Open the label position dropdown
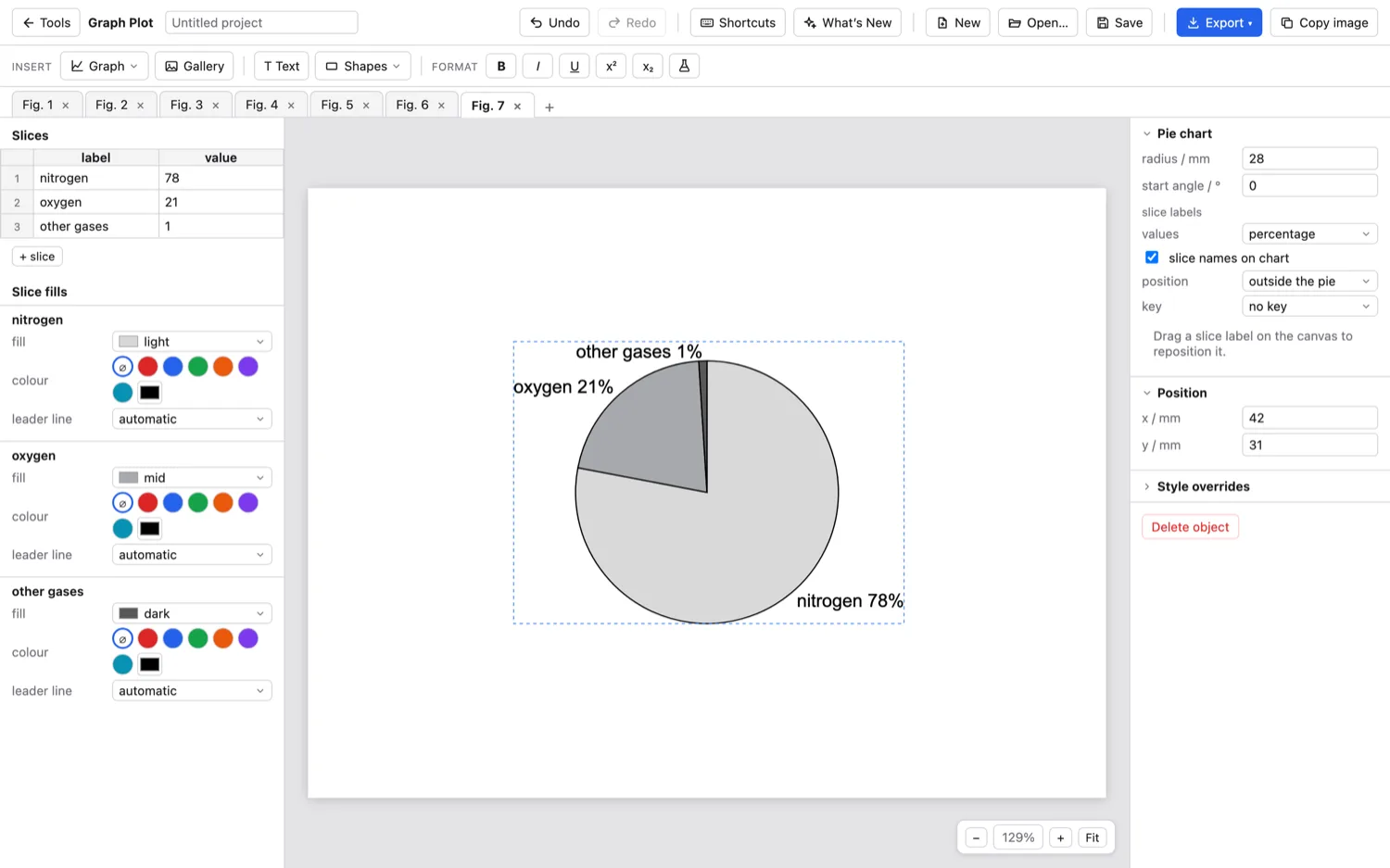 click(x=1309, y=282)
